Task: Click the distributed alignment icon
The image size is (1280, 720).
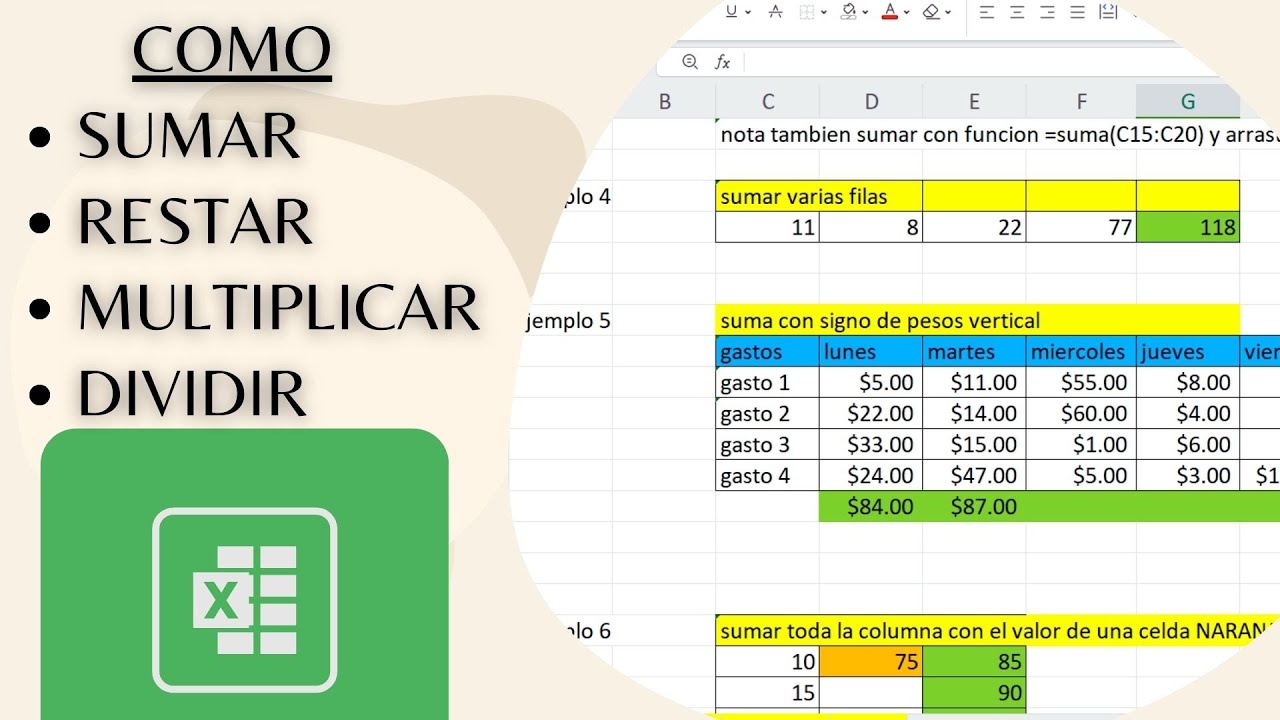Action: [x=1107, y=12]
